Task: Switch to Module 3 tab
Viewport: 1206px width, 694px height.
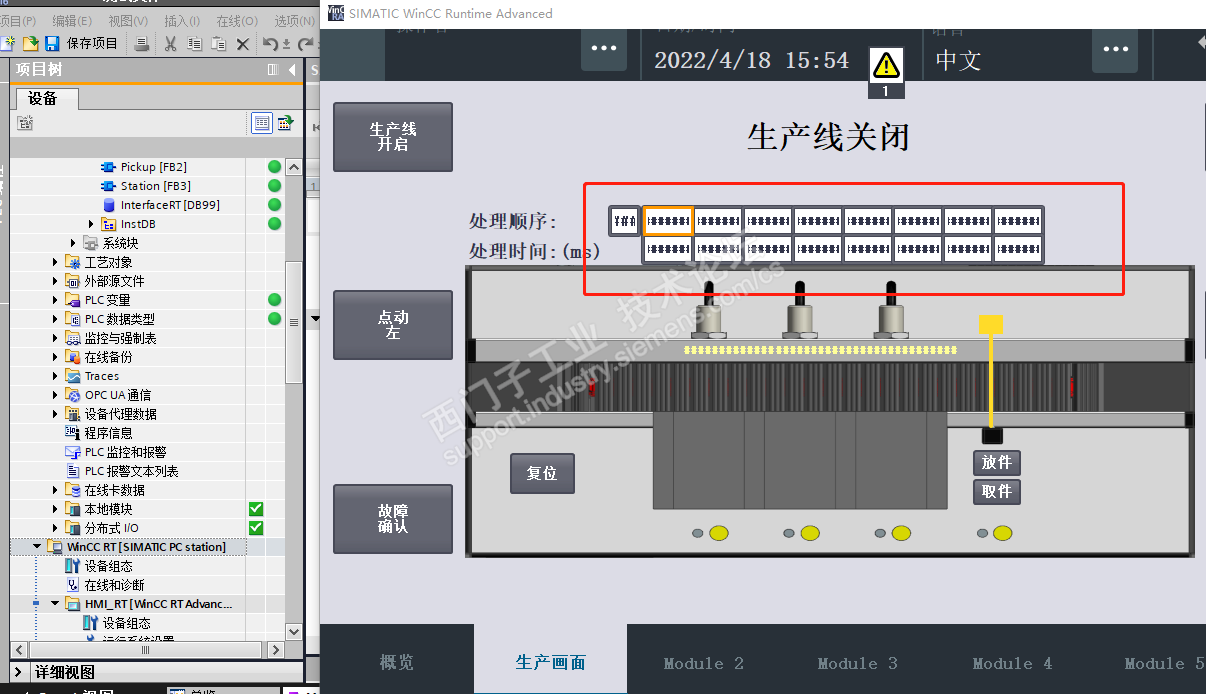Action: click(x=858, y=662)
